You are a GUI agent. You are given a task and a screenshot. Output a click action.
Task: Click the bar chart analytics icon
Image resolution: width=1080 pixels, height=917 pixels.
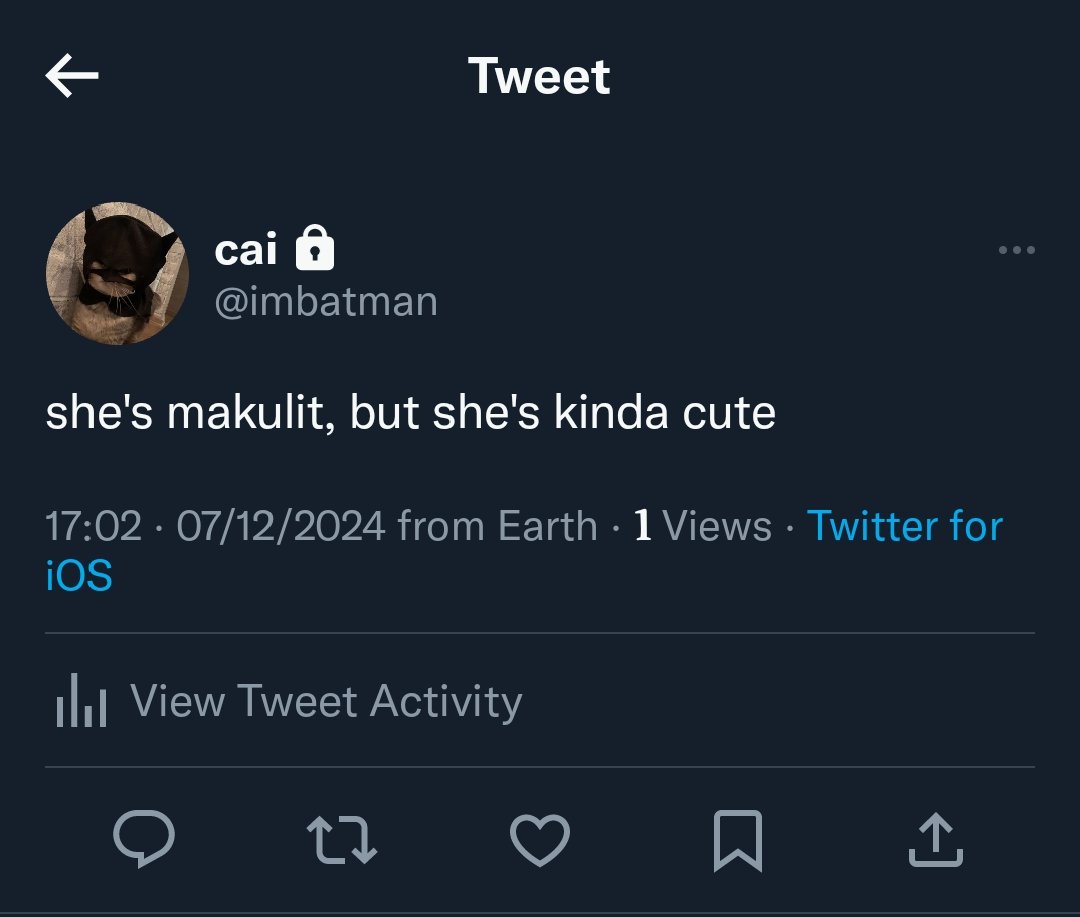[81, 701]
